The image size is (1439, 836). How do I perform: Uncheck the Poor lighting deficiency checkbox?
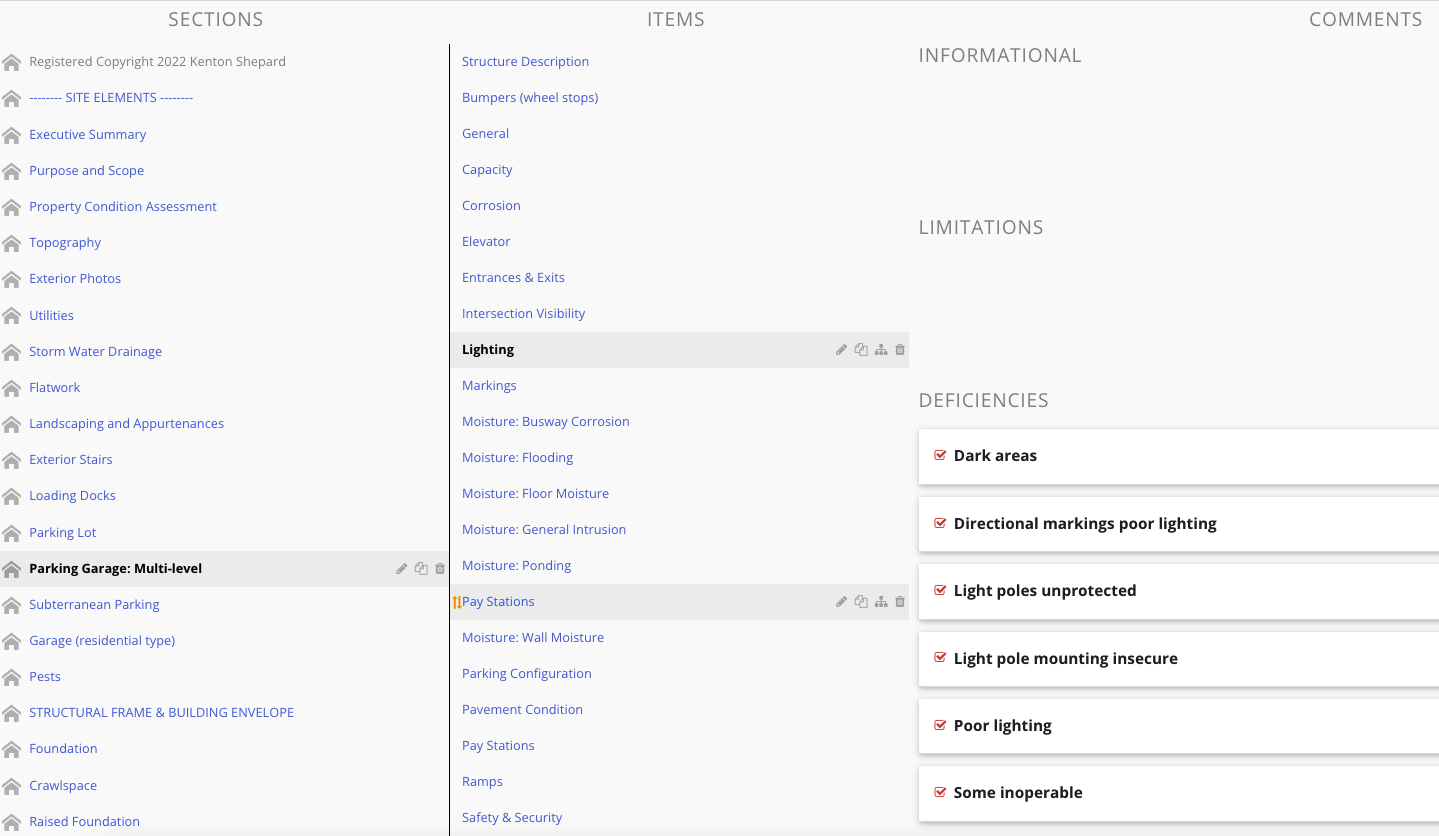(x=940, y=725)
